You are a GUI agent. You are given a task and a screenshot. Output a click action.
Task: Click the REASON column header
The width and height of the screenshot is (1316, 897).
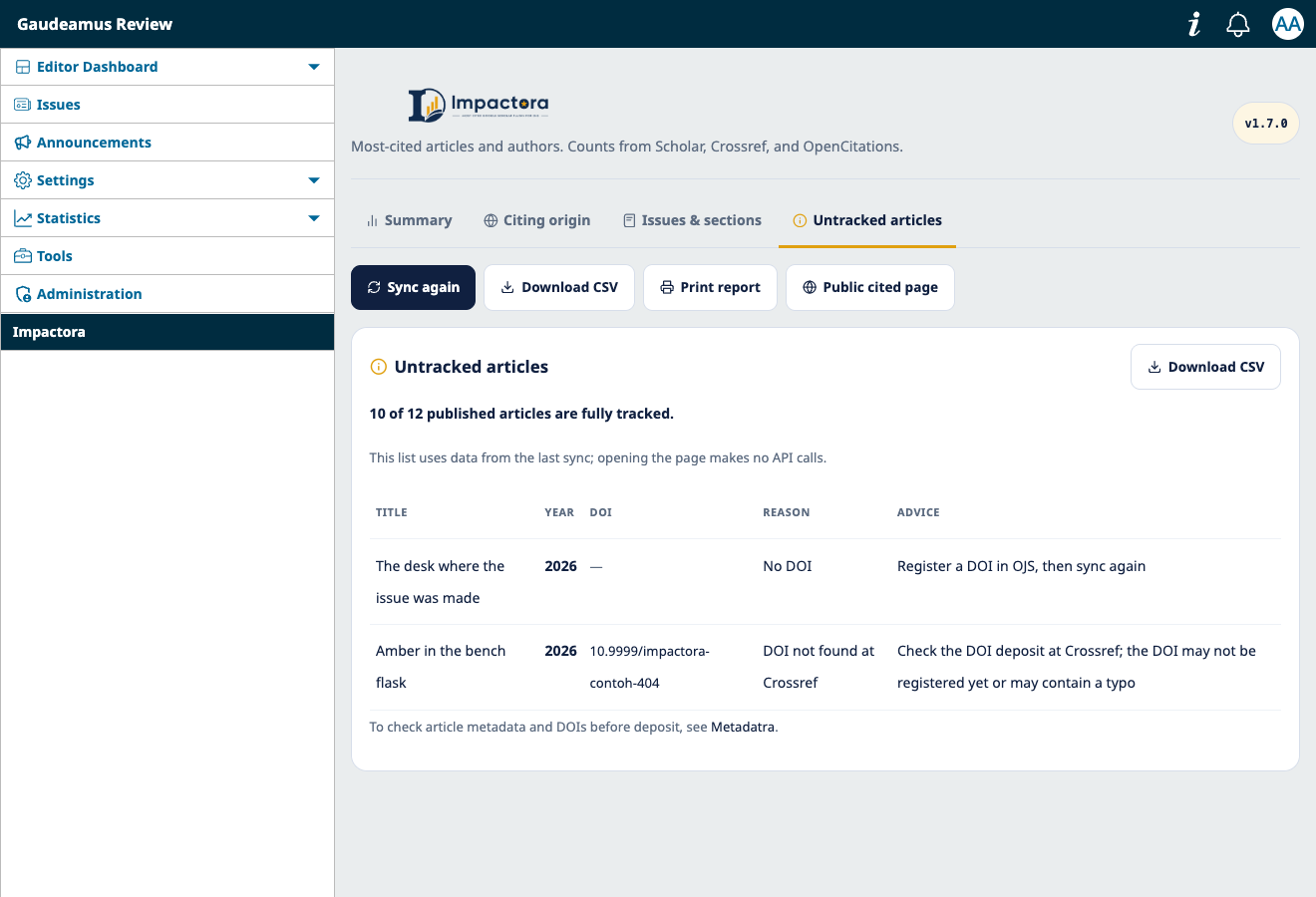click(x=787, y=512)
